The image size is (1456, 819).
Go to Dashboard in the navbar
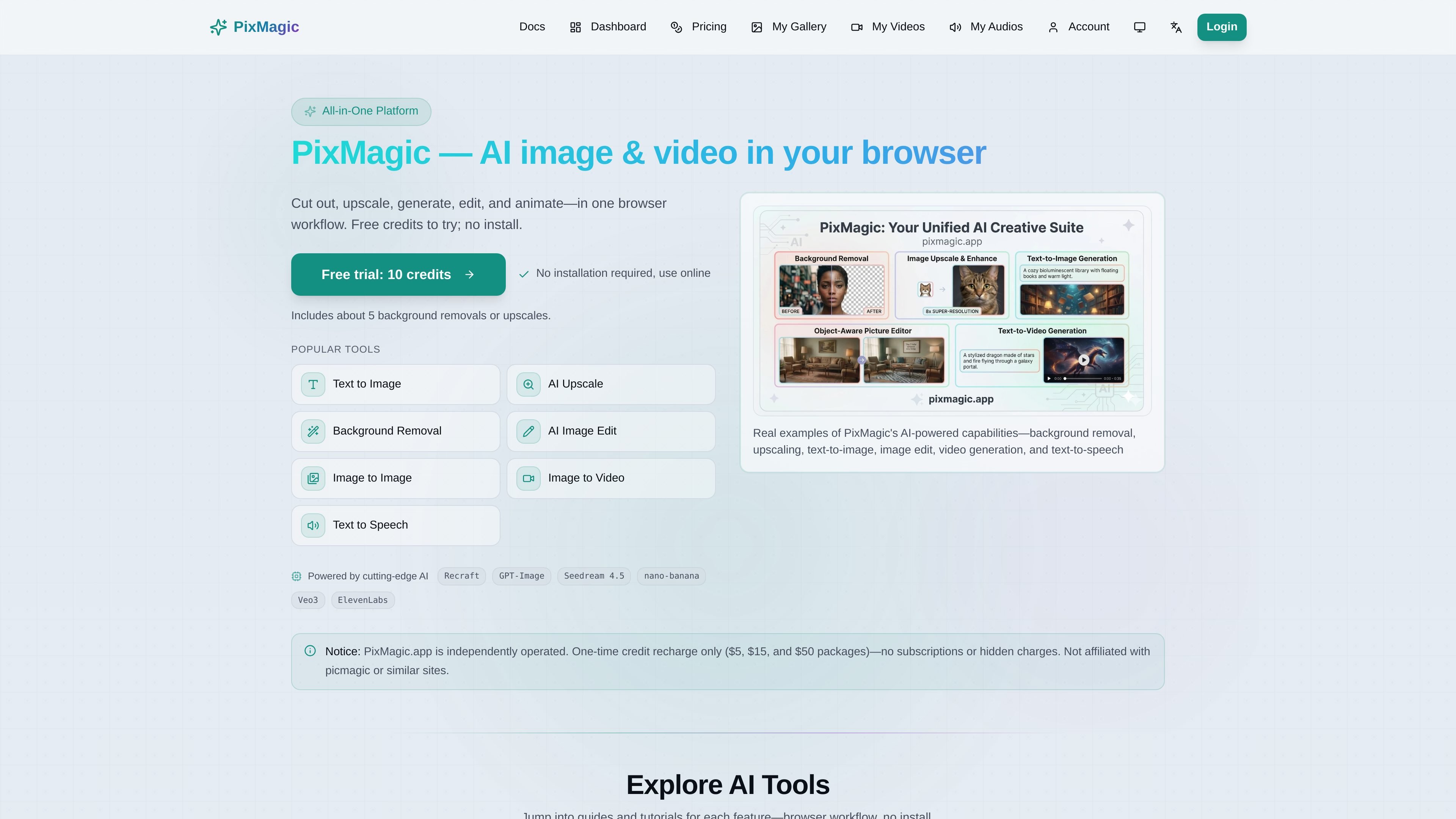coord(607,27)
